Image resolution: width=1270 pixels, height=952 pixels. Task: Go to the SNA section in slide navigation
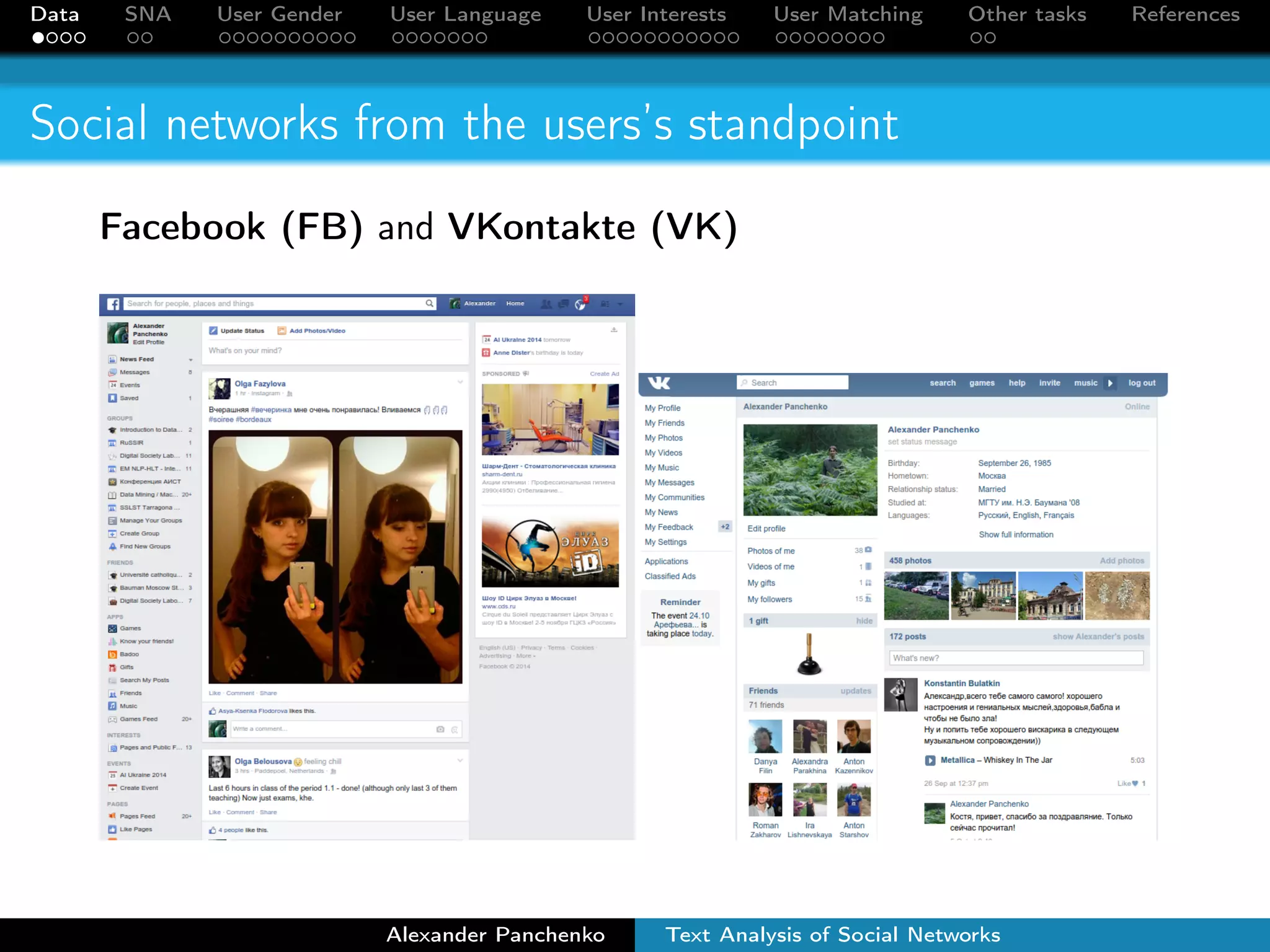148,14
